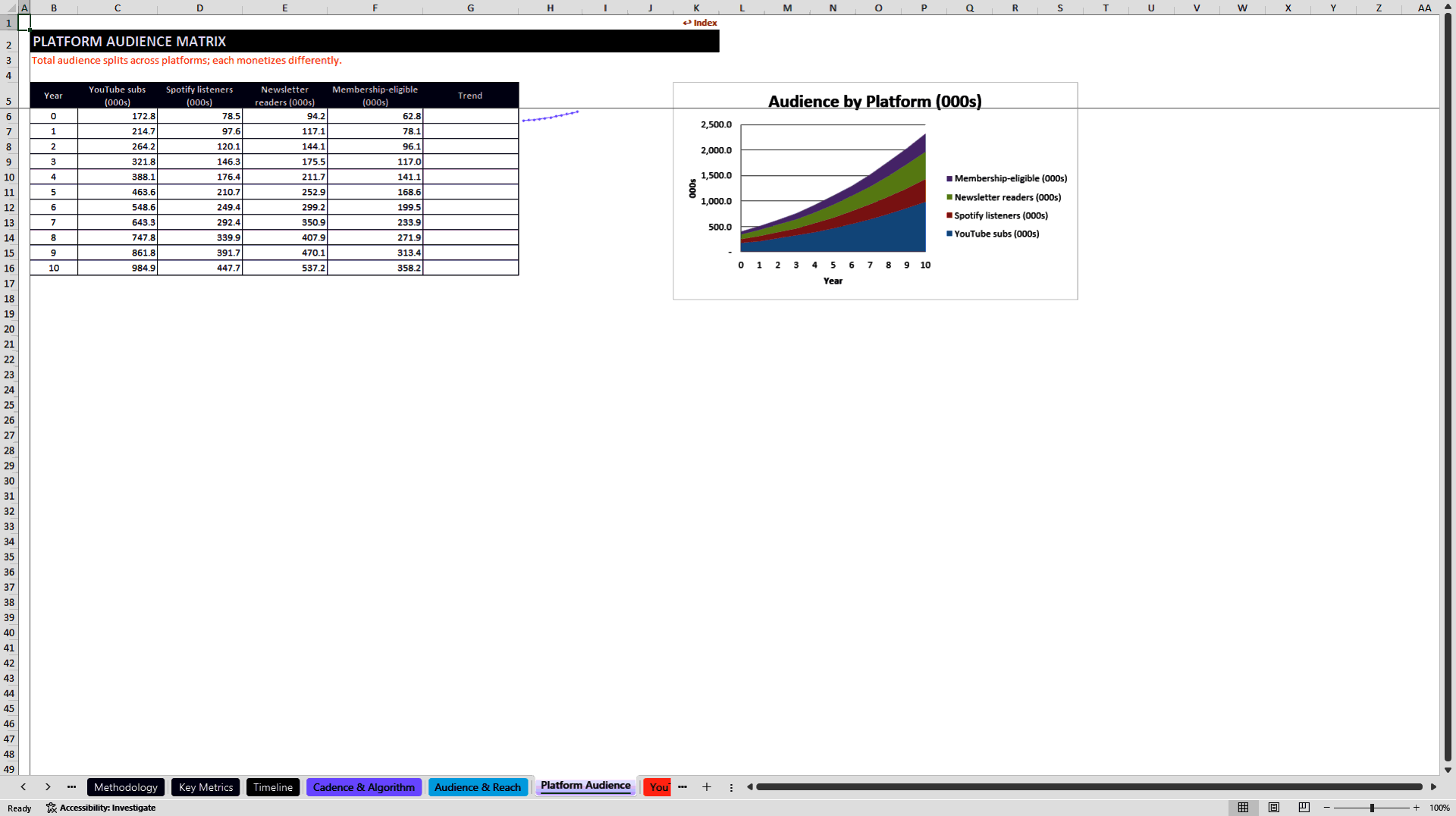Select Membership-eligible (000s) header cell

(x=375, y=96)
